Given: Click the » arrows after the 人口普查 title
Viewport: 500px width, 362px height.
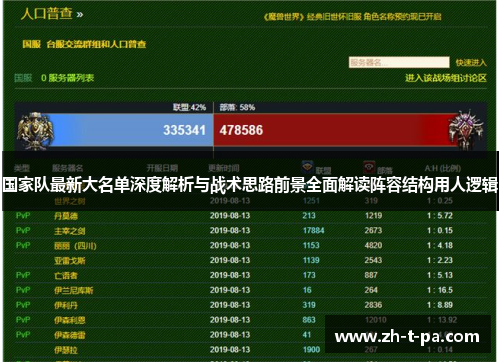Looking at the screenshot, I should [80, 15].
